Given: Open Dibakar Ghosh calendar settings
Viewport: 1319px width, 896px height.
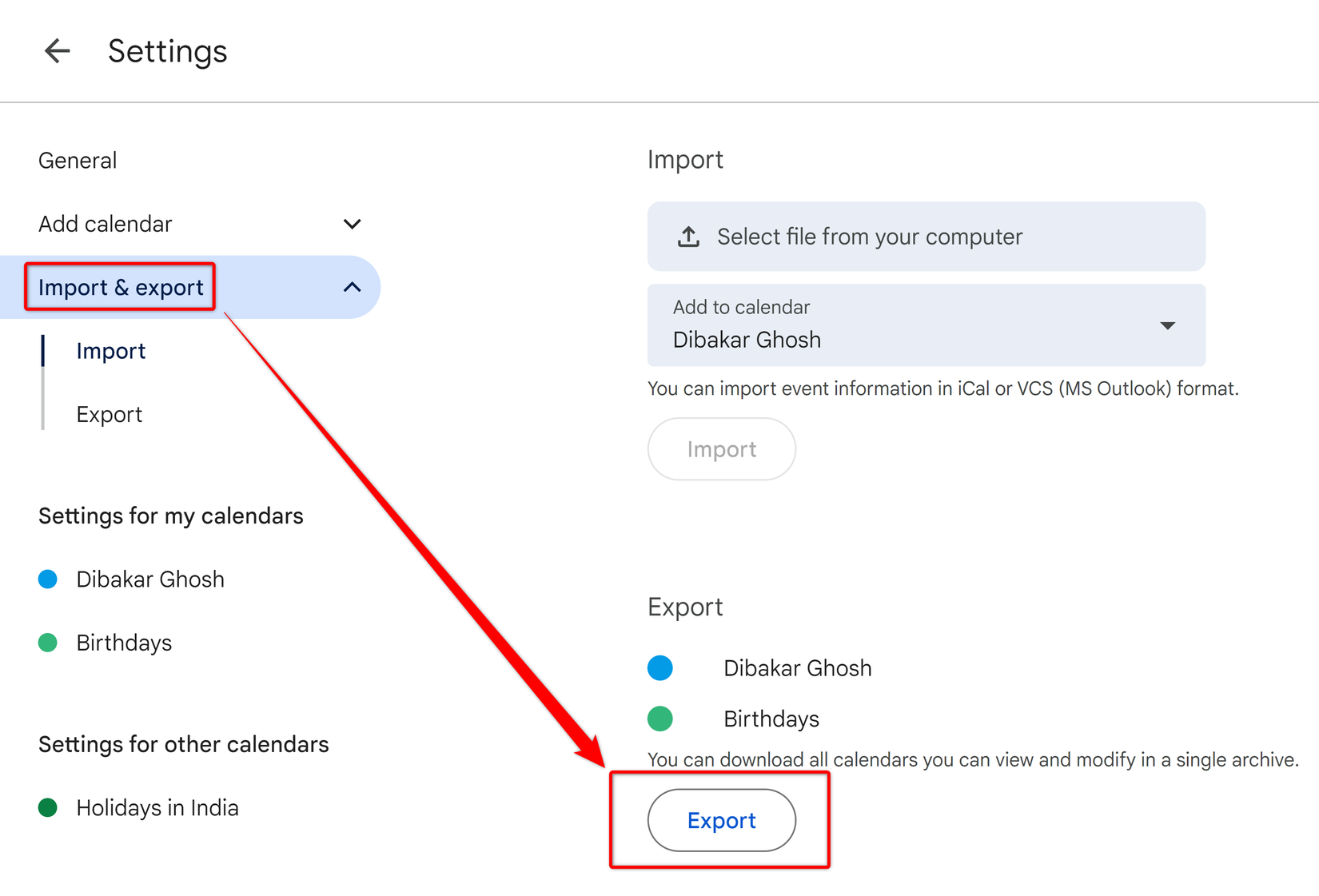Looking at the screenshot, I should pyautogui.click(x=149, y=579).
